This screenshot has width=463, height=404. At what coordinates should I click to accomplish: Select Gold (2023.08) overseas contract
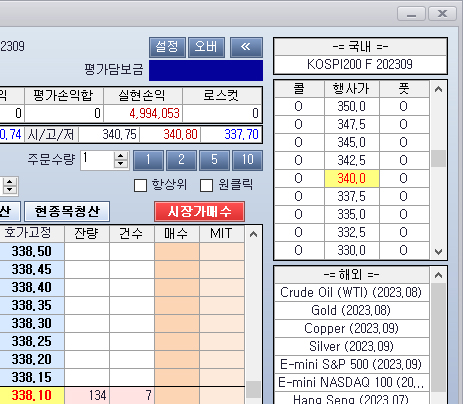(x=351, y=310)
